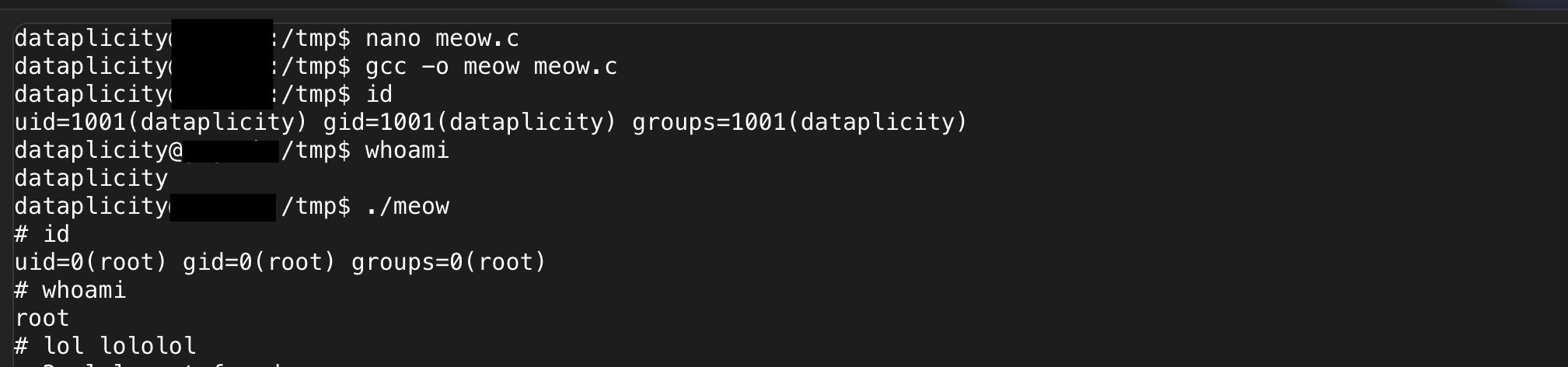Click the 'whoami' command on the dataplicity prompt

click(x=407, y=150)
